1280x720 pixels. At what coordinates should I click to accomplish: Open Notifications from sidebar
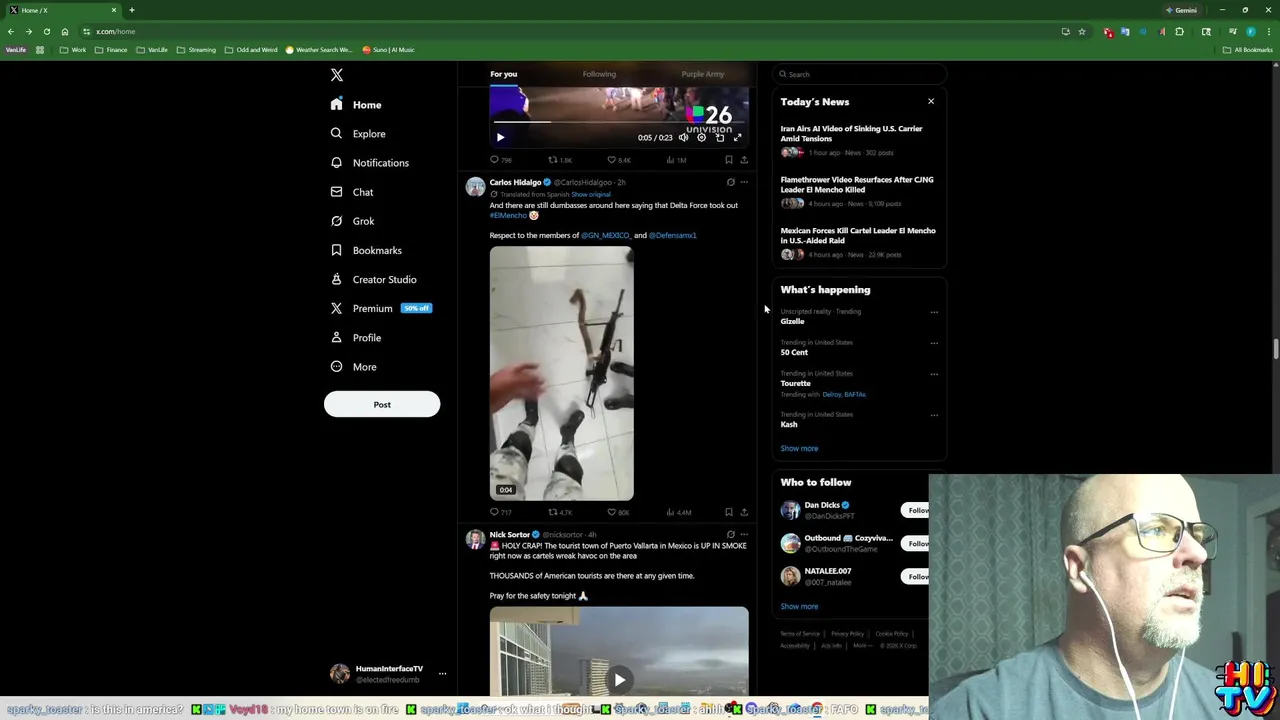pos(369,163)
